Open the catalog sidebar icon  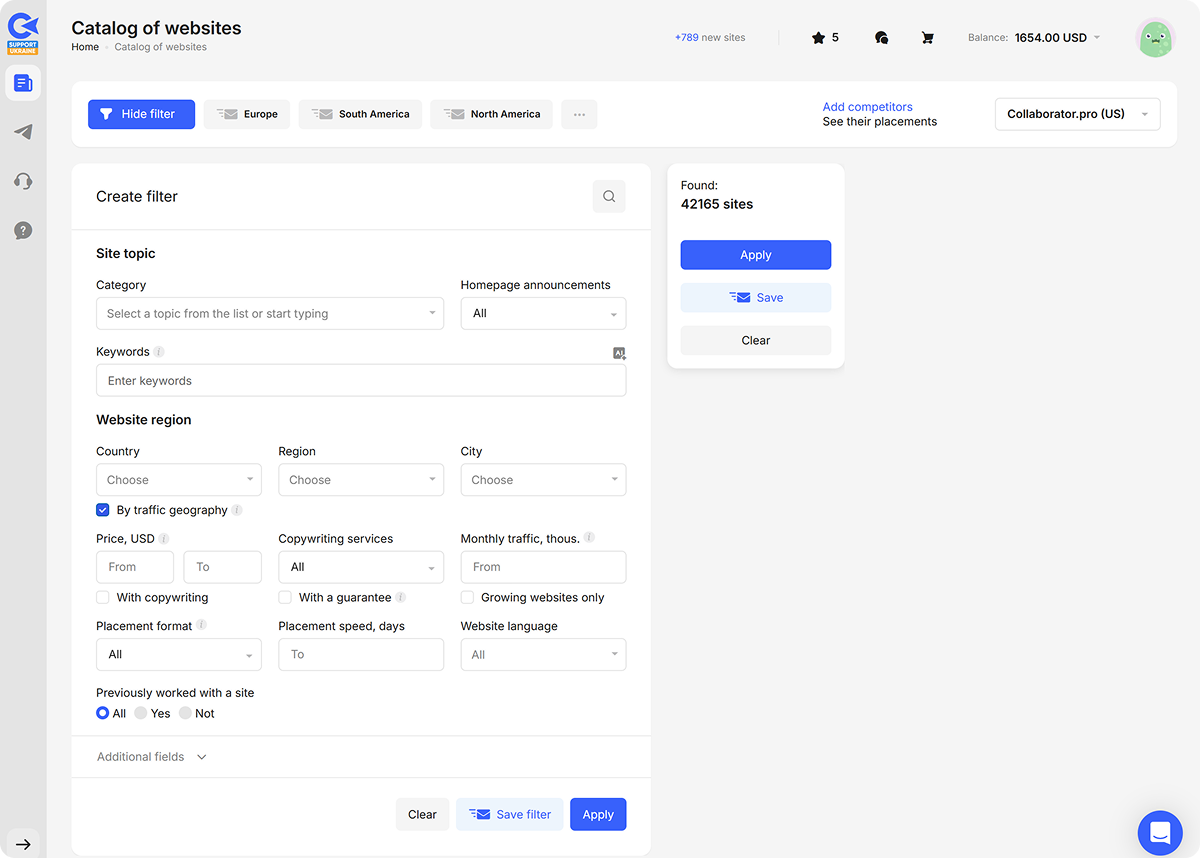[23, 83]
